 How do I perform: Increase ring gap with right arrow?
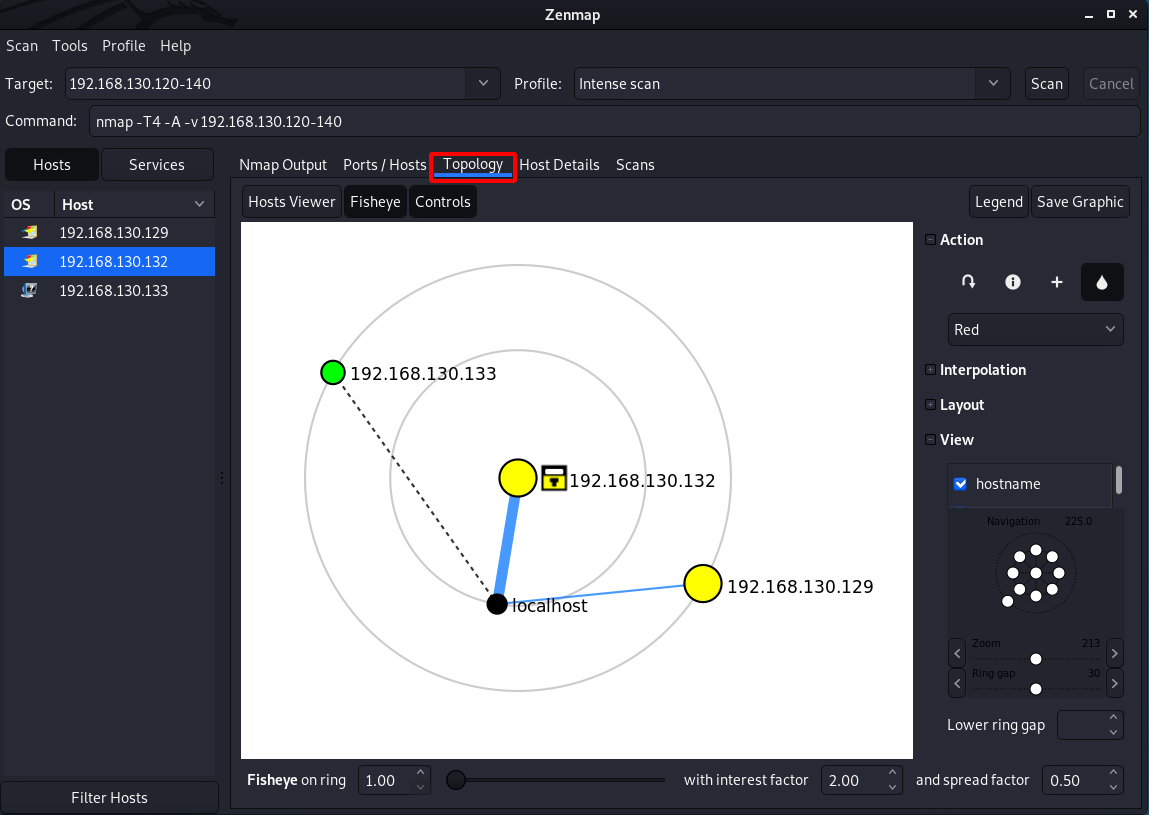(x=1115, y=683)
